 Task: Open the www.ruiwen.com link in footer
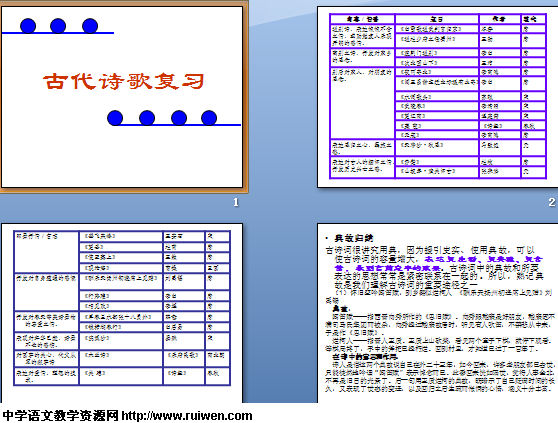click(x=187, y=416)
